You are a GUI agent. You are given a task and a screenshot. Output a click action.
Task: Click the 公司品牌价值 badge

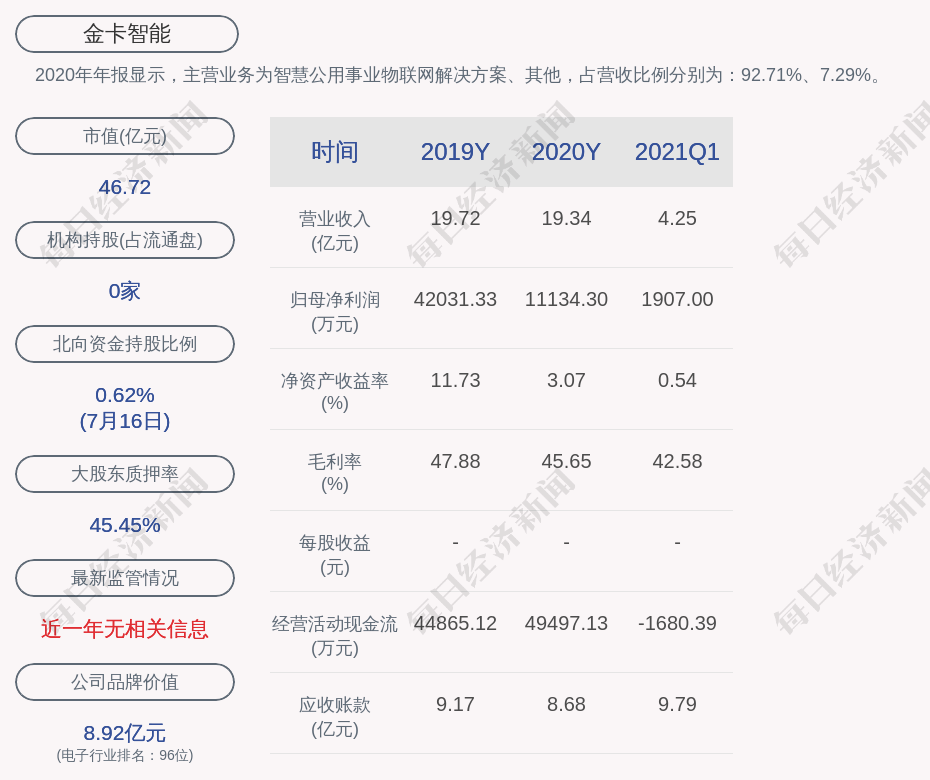pos(124,682)
